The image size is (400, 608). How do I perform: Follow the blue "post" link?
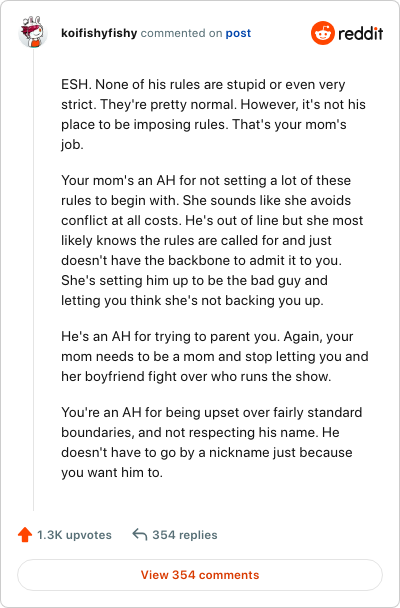point(238,33)
